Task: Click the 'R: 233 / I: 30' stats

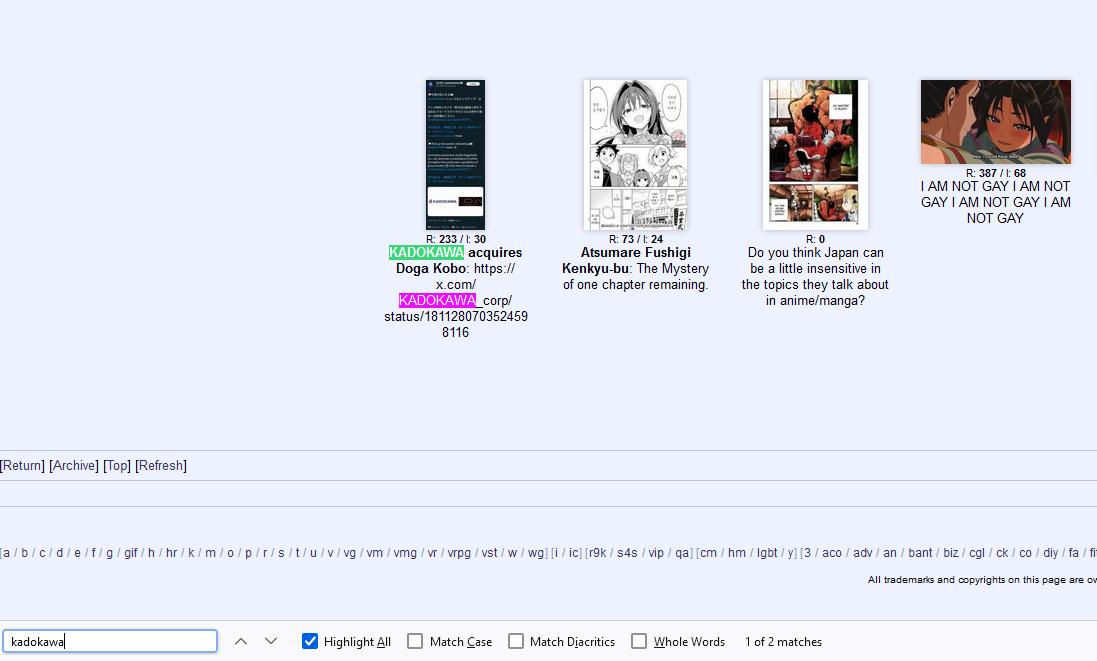Action: coord(455,239)
